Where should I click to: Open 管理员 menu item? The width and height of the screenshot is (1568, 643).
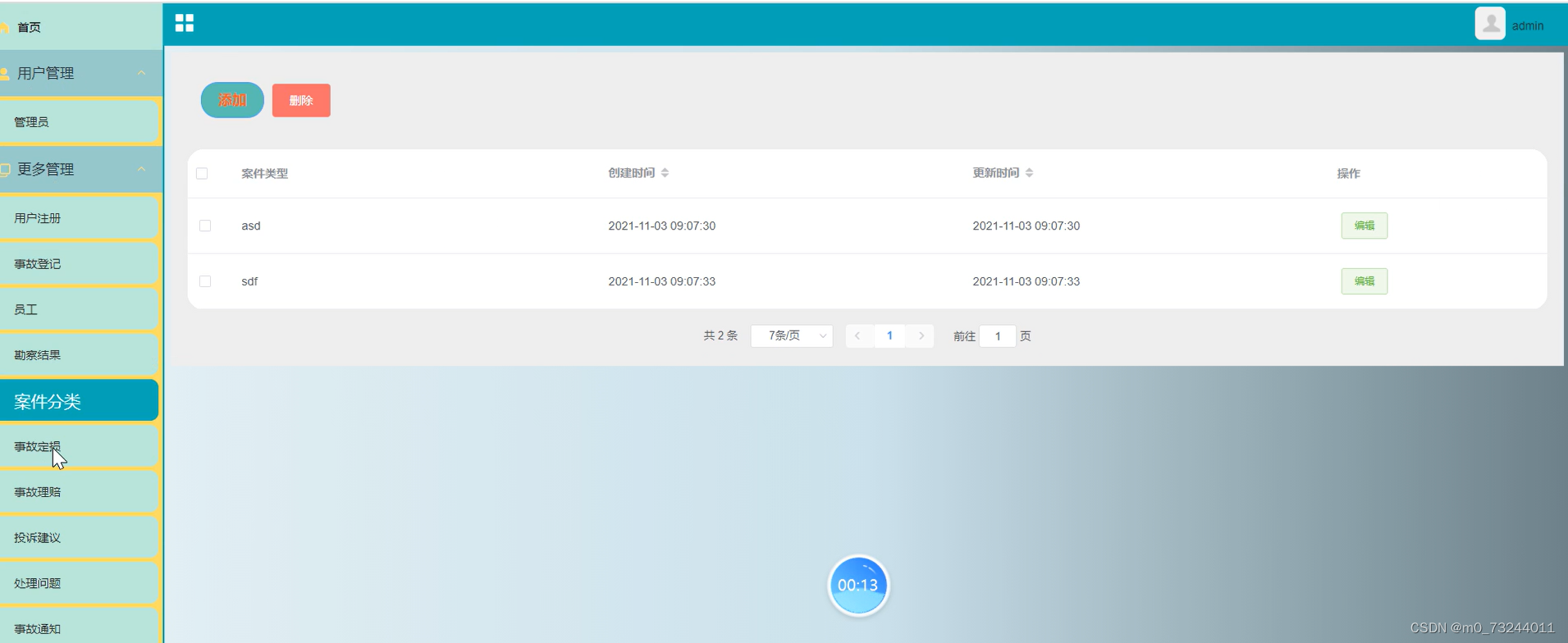click(x=79, y=122)
